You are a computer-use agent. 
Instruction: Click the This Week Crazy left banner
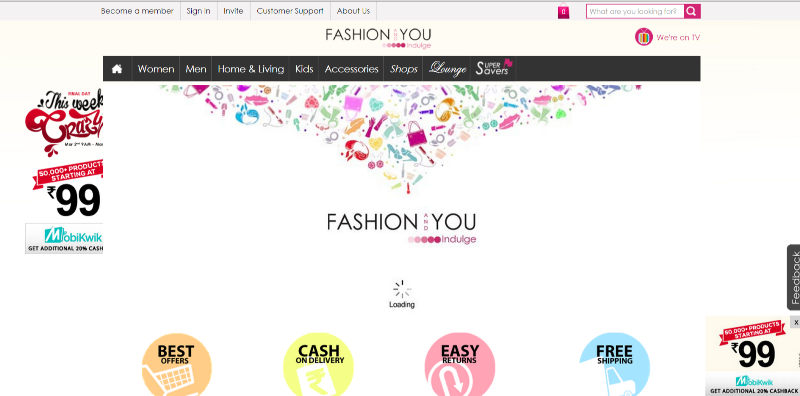[64, 122]
